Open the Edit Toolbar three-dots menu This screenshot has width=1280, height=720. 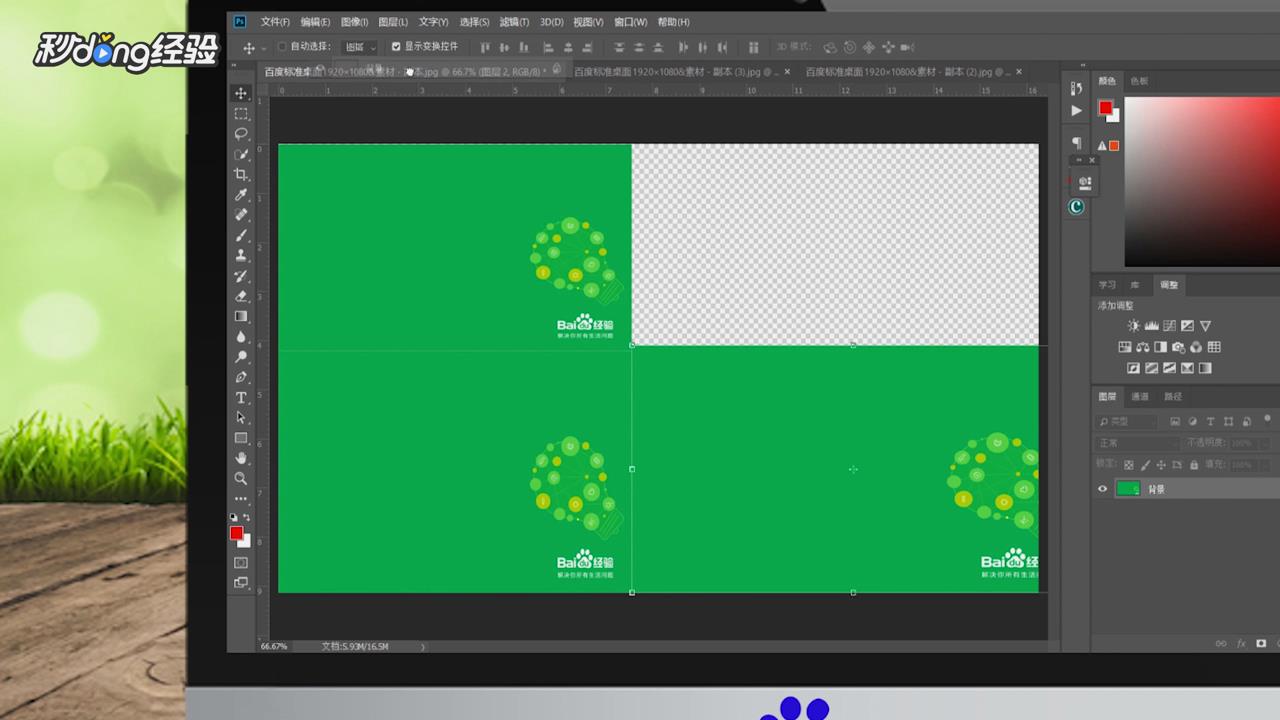[x=241, y=498]
